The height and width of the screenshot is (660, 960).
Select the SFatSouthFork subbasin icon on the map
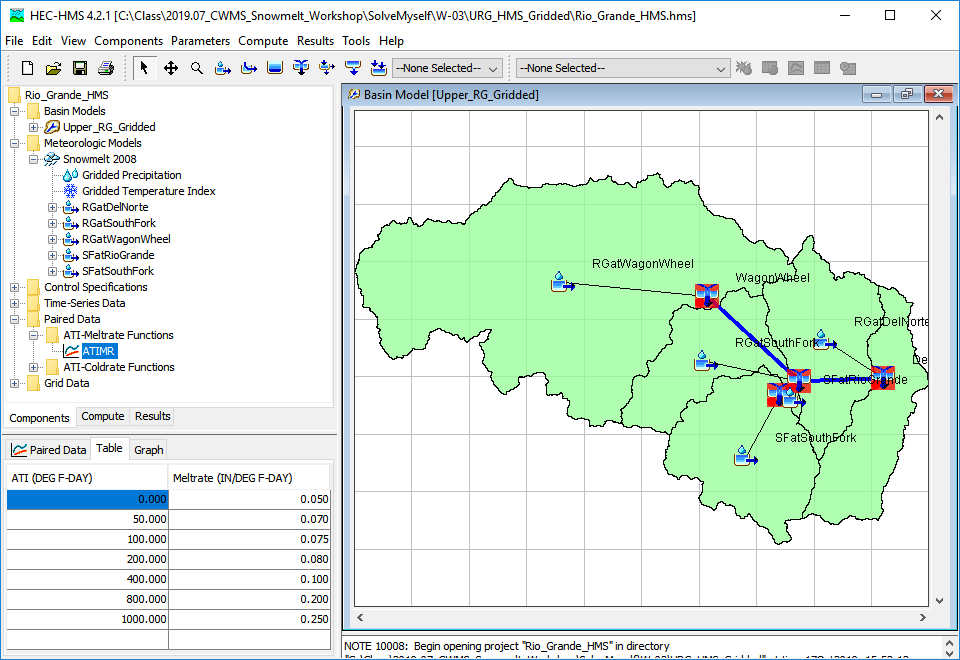(745, 456)
